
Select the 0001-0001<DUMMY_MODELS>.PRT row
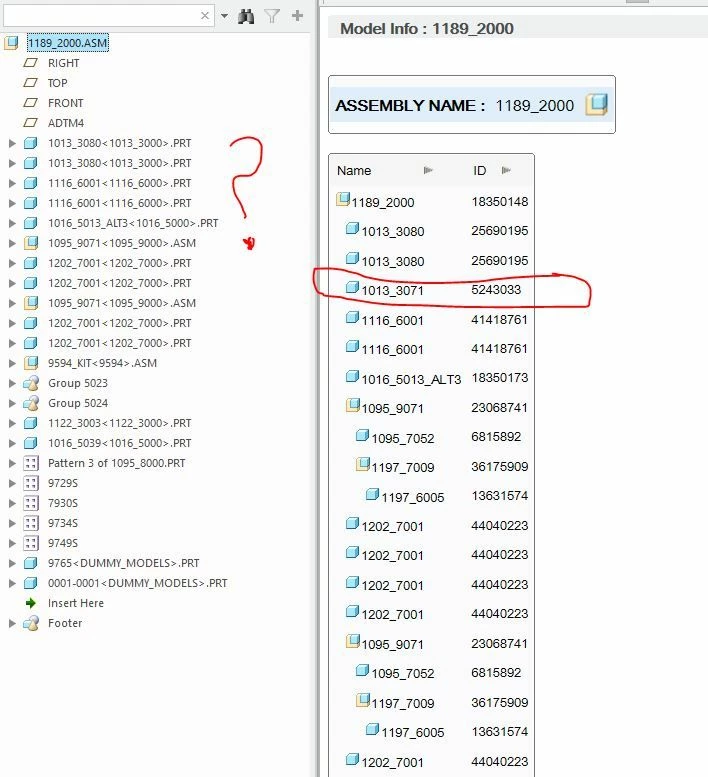(138, 583)
